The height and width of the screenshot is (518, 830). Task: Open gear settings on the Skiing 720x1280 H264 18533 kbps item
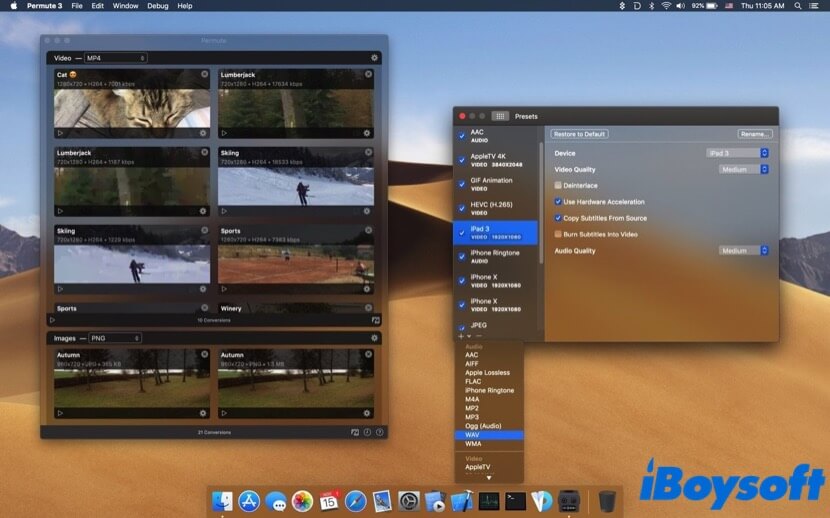[367, 211]
